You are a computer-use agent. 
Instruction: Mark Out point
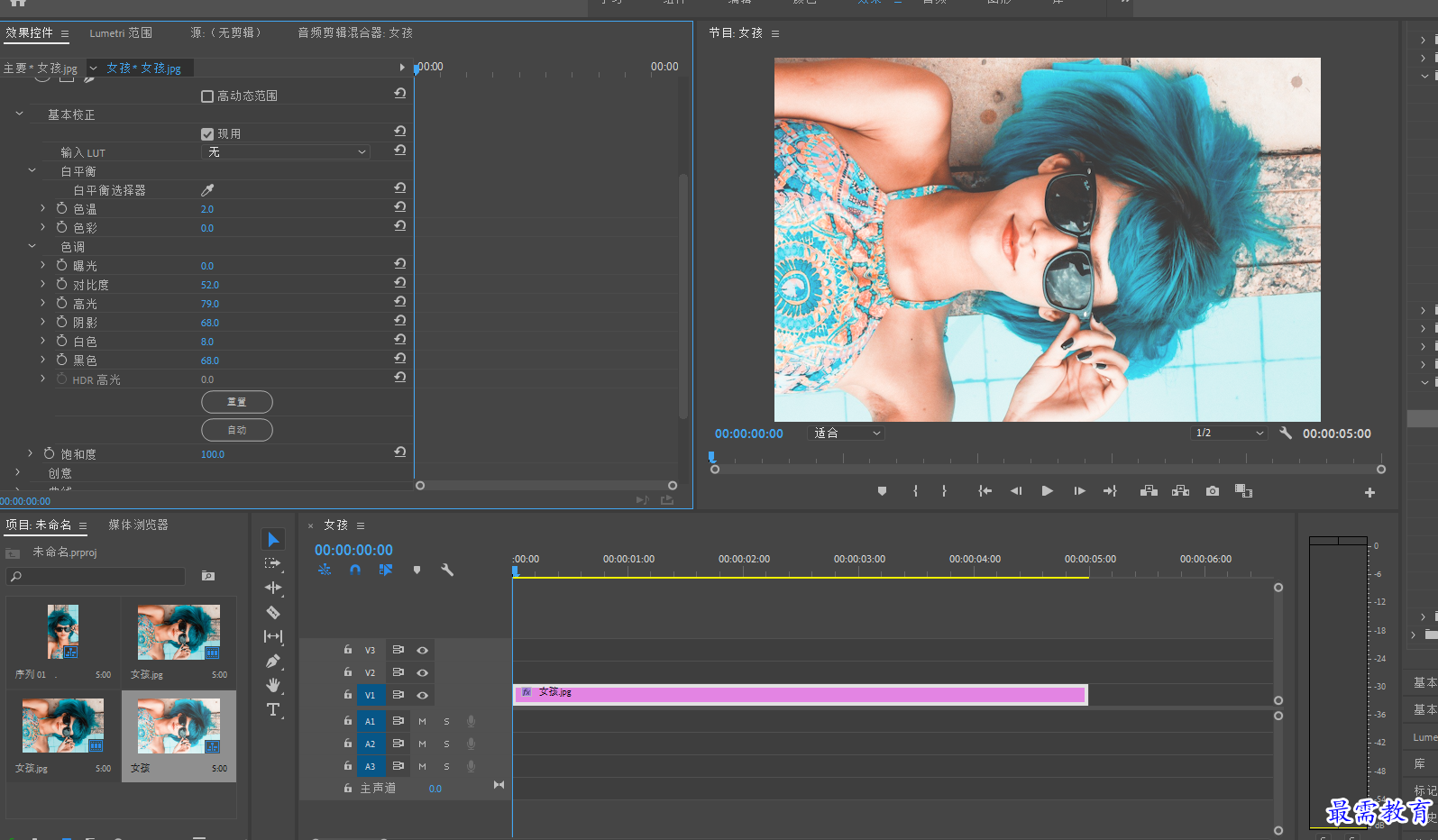944,491
